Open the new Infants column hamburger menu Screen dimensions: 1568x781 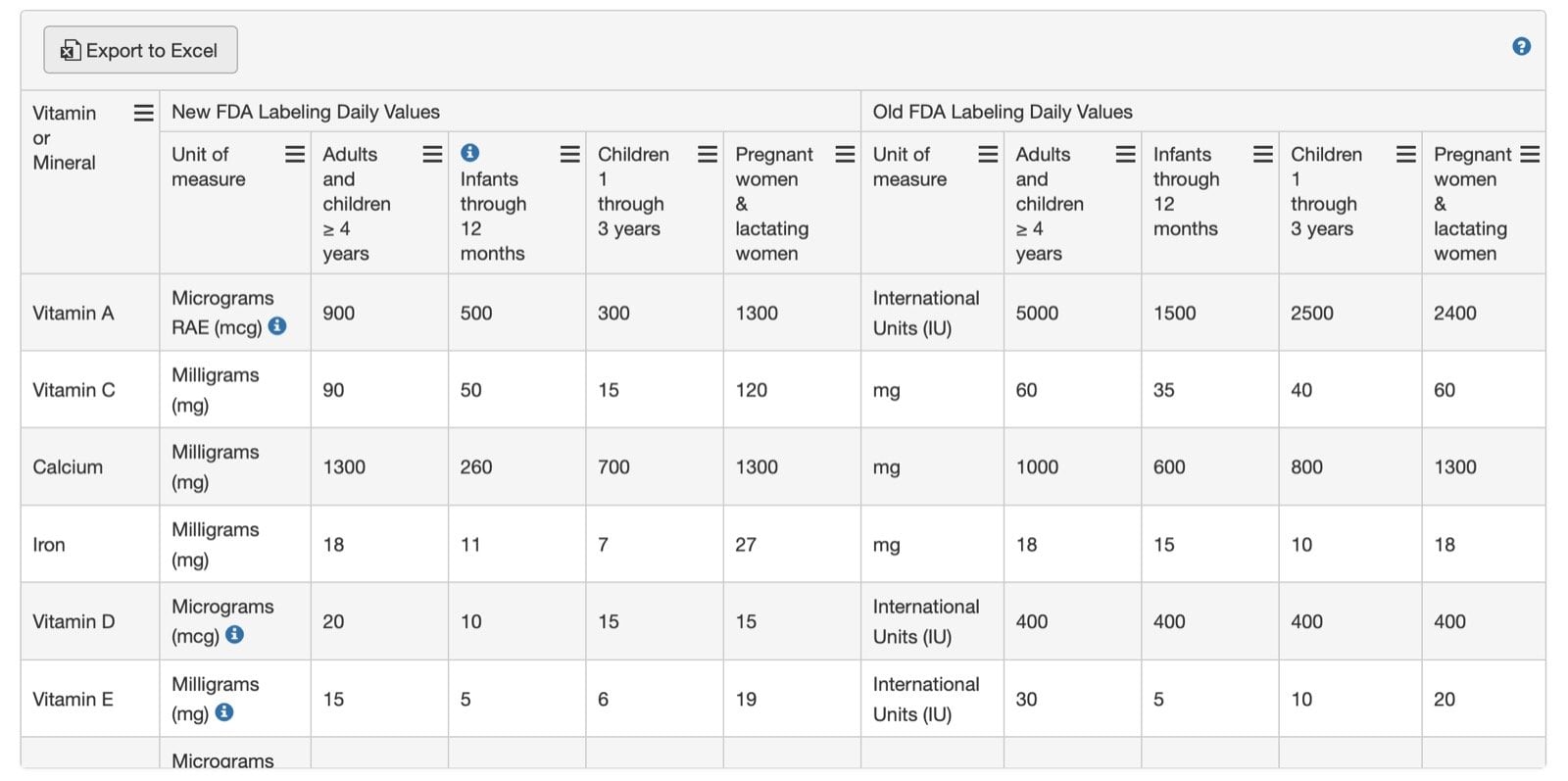point(569,154)
